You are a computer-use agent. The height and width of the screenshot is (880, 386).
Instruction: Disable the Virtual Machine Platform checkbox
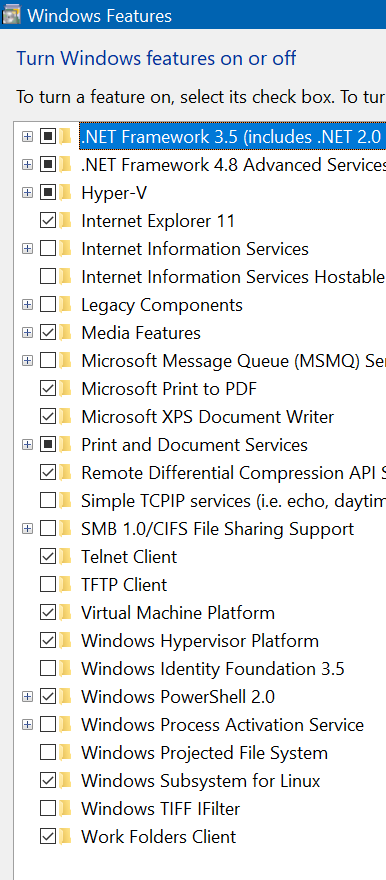[x=48, y=613]
